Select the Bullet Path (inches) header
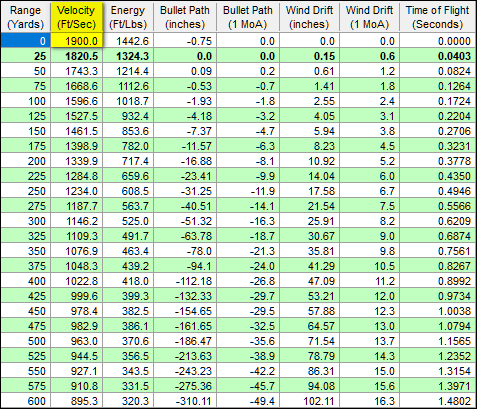The height and width of the screenshot is (409, 477). pos(185,17)
